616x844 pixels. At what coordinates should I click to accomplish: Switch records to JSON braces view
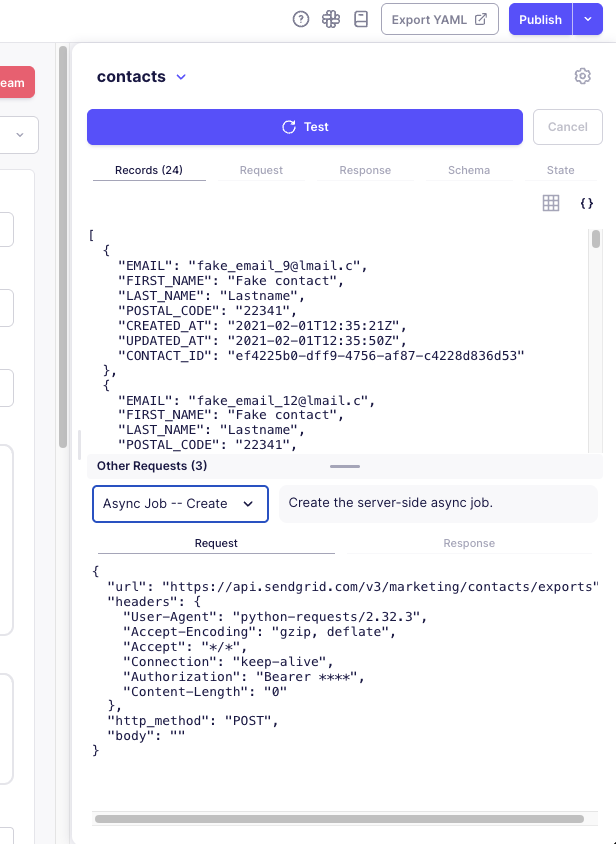click(587, 203)
